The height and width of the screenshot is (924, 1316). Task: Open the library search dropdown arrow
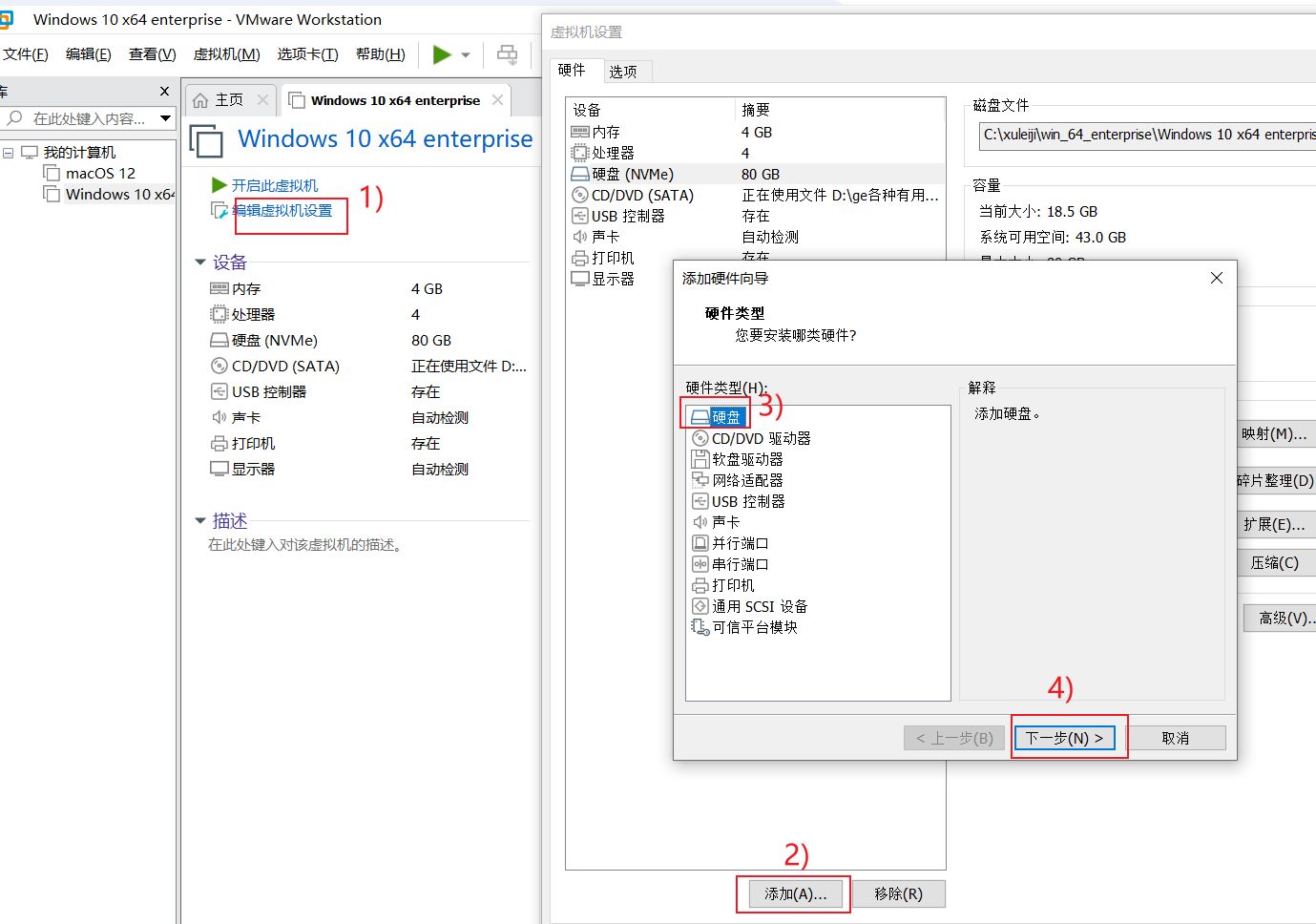166,118
